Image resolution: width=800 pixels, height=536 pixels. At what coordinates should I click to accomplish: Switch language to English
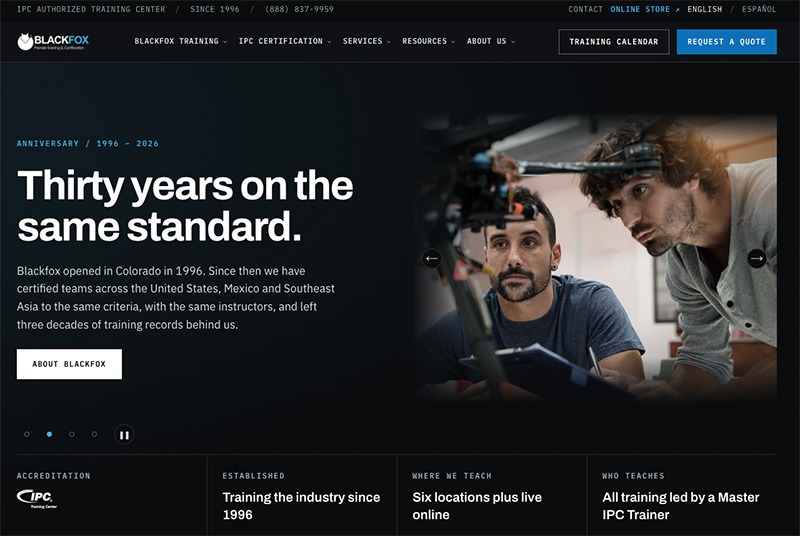click(x=705, y=9)
